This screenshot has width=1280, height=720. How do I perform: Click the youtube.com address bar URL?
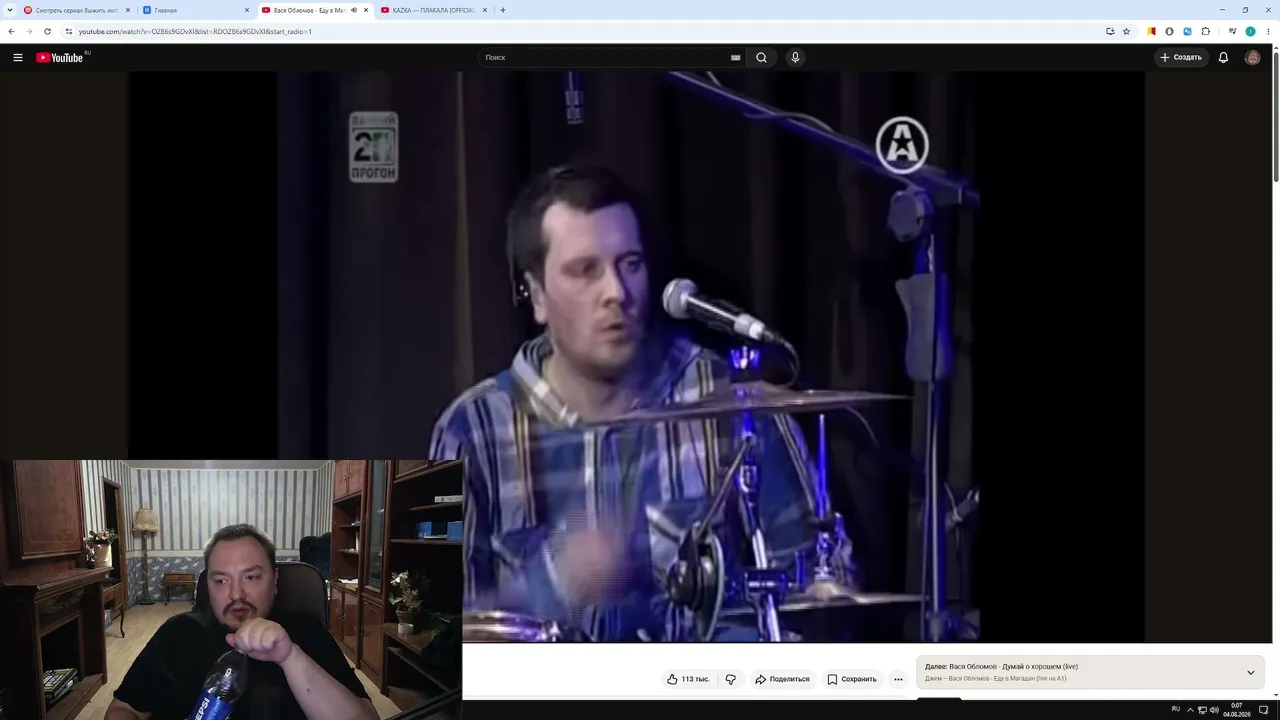click(195, 31)
